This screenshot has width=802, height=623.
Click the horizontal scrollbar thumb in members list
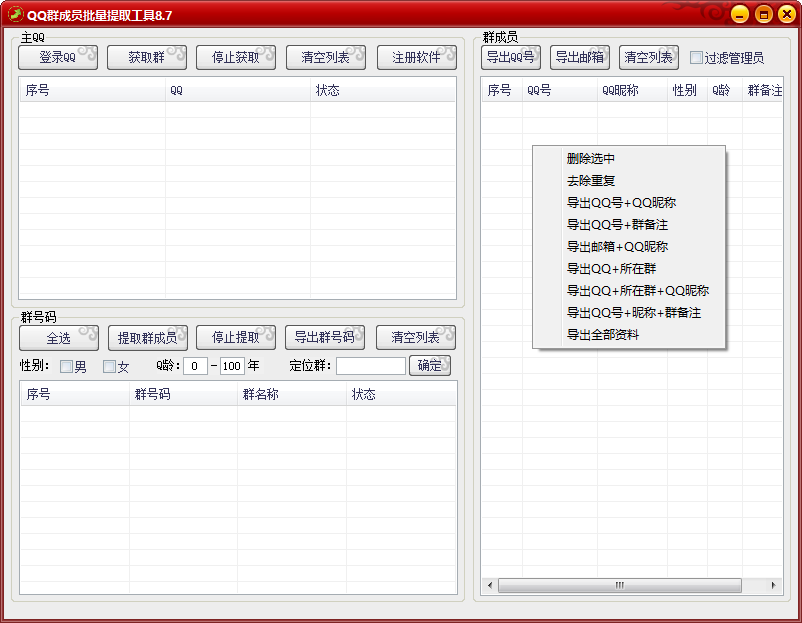619,585
